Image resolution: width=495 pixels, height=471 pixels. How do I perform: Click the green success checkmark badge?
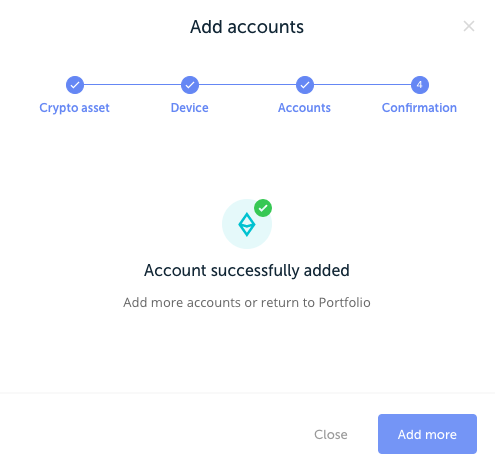click(263, 208)
